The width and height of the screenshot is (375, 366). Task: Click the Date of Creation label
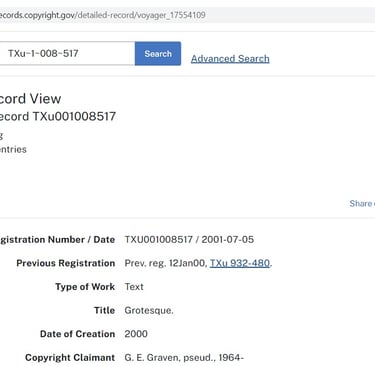point(78,334)
